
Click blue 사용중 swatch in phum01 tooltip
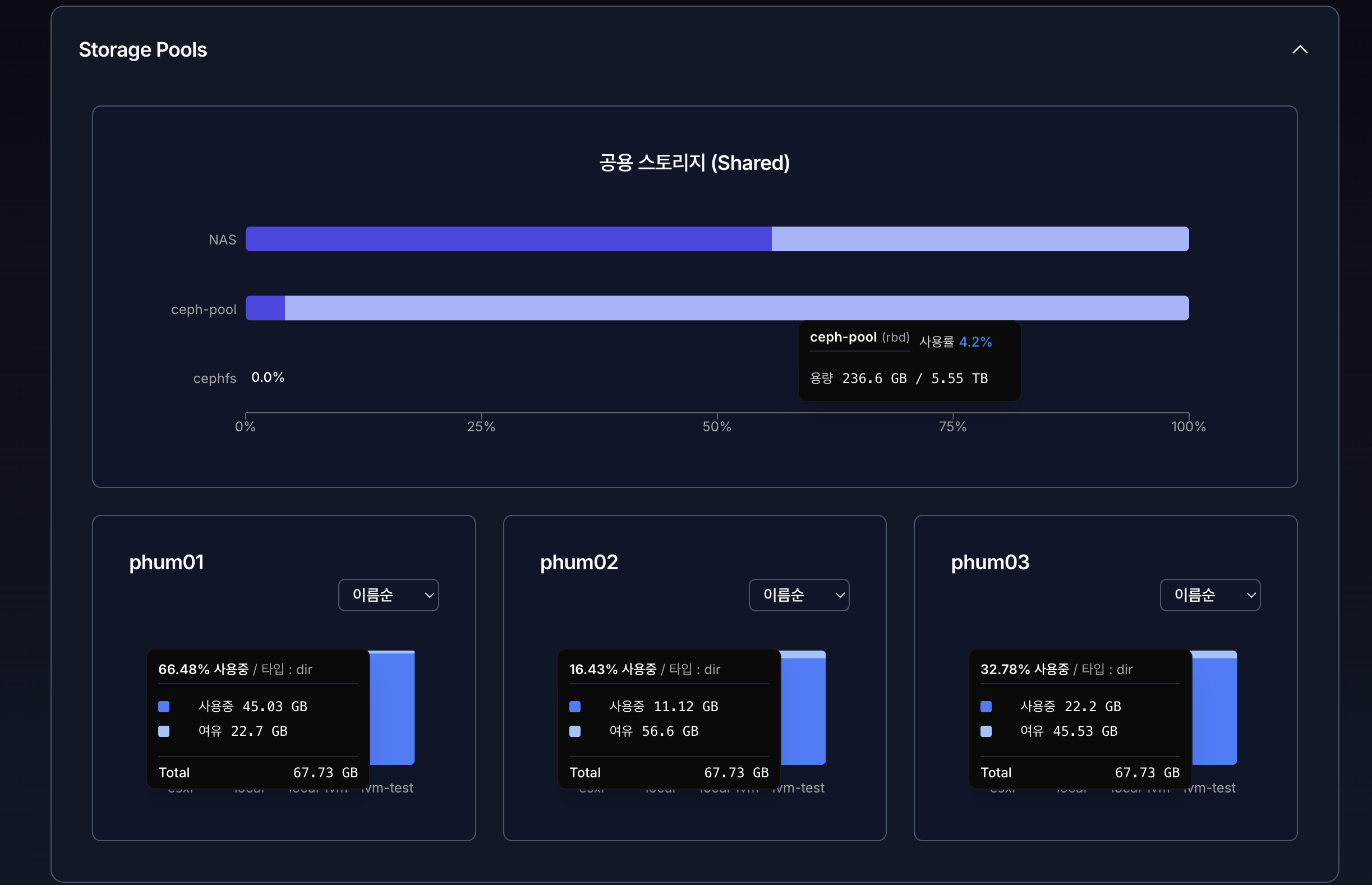164,706
